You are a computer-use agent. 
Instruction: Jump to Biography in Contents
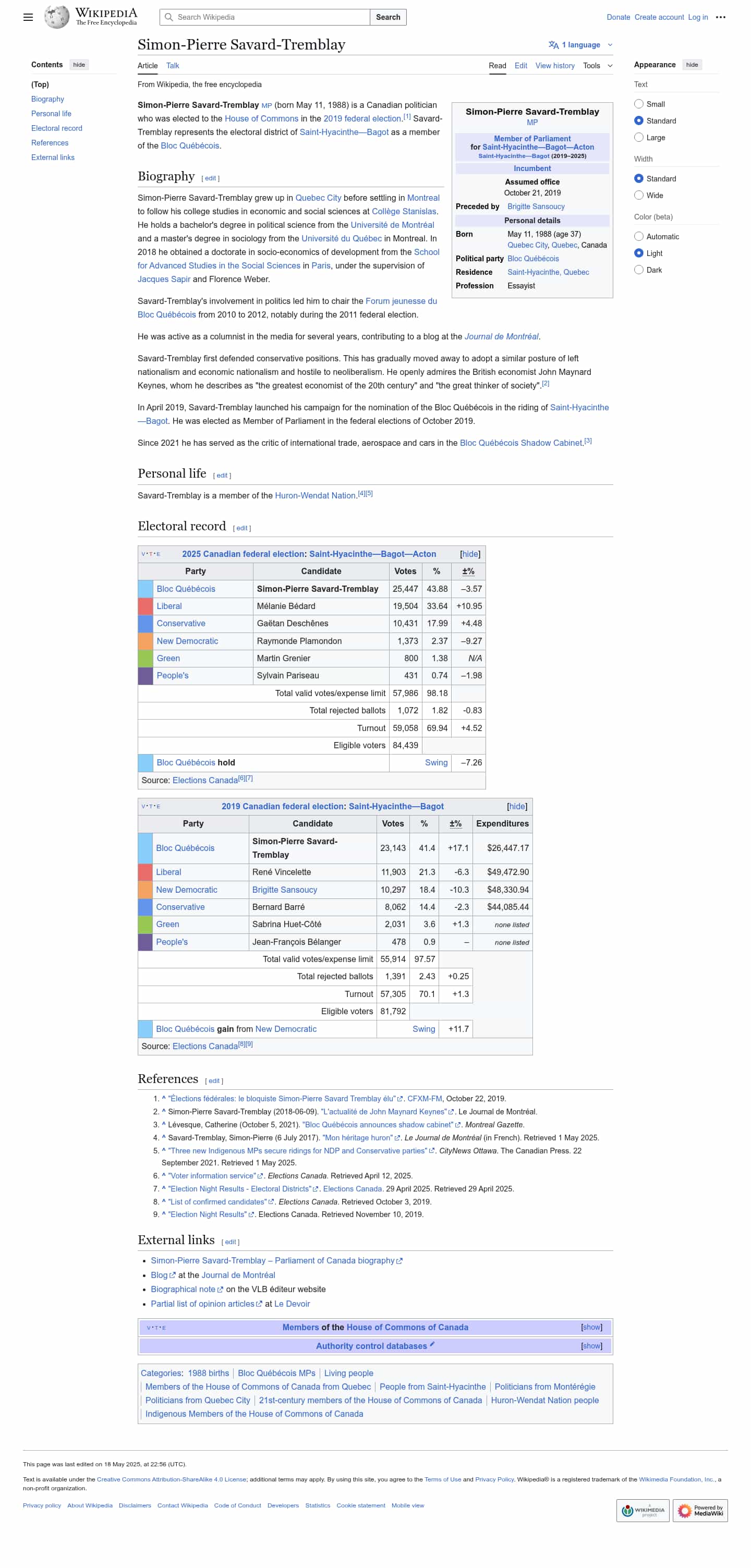pyautogui.click(x=47, y=99)
